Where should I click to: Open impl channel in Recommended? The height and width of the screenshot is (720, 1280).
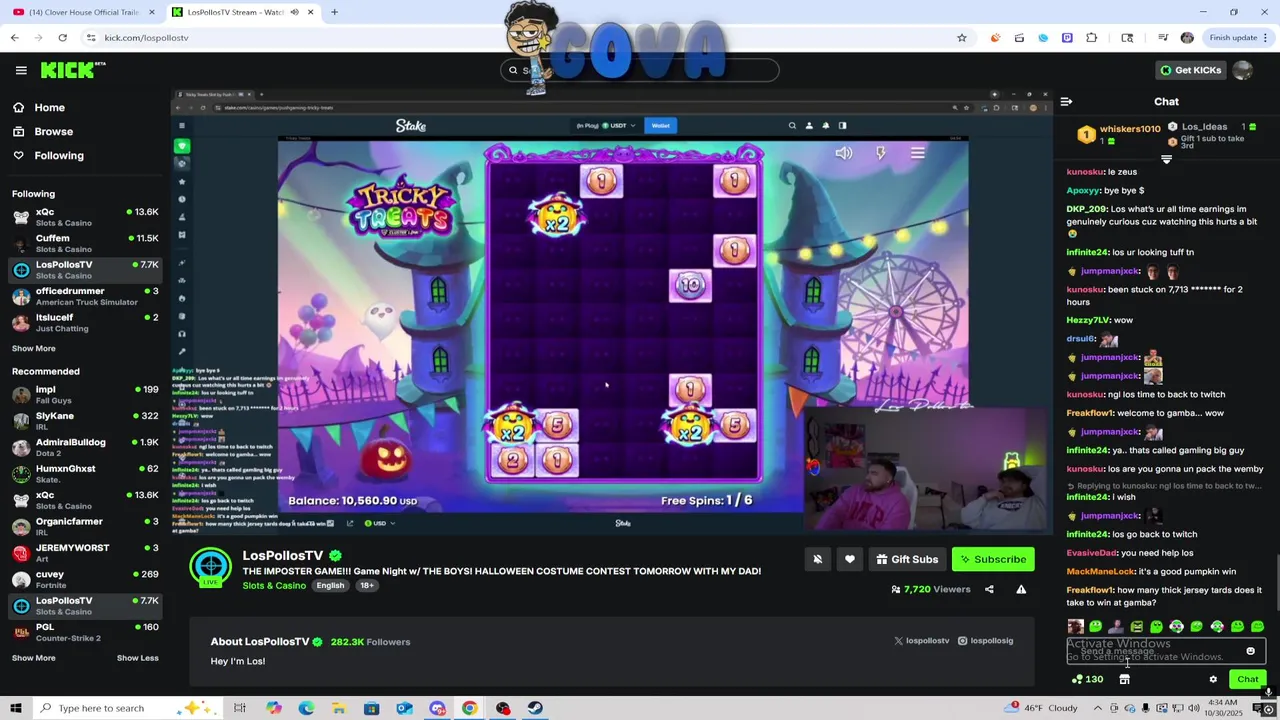click(x=85, y=394)
